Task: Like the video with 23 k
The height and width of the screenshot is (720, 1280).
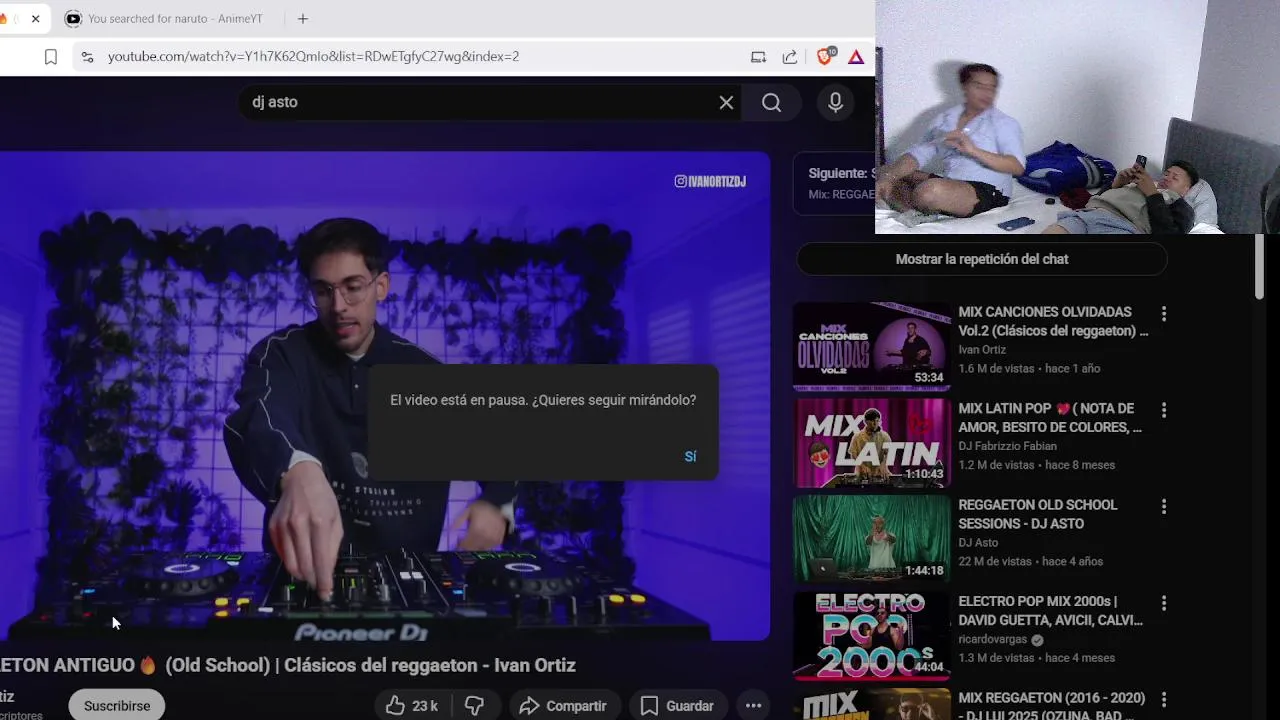Action: [413, 706]
